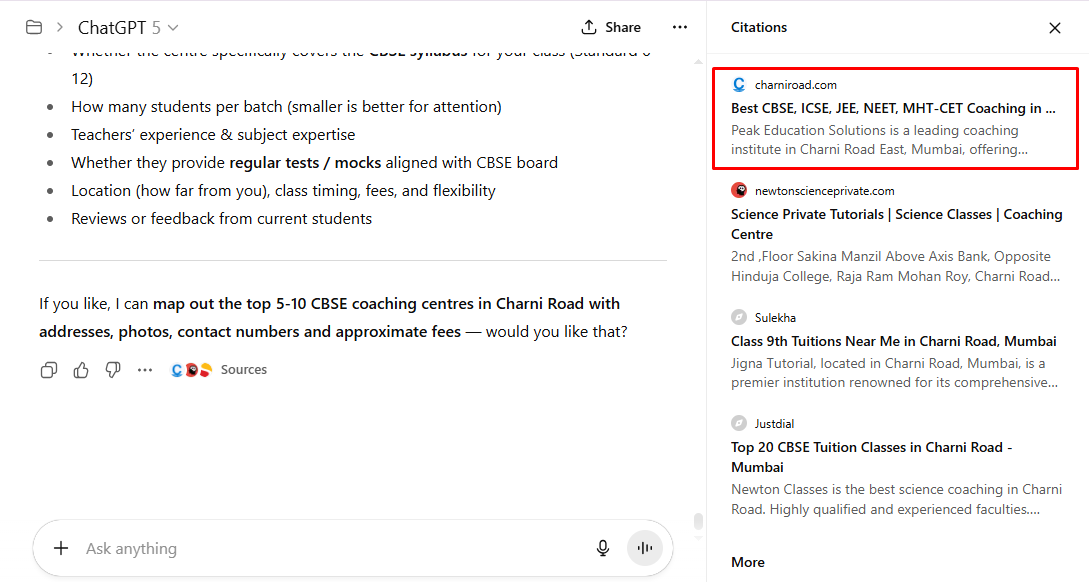Copy the response to clipboard

click(x=48, y=370)
